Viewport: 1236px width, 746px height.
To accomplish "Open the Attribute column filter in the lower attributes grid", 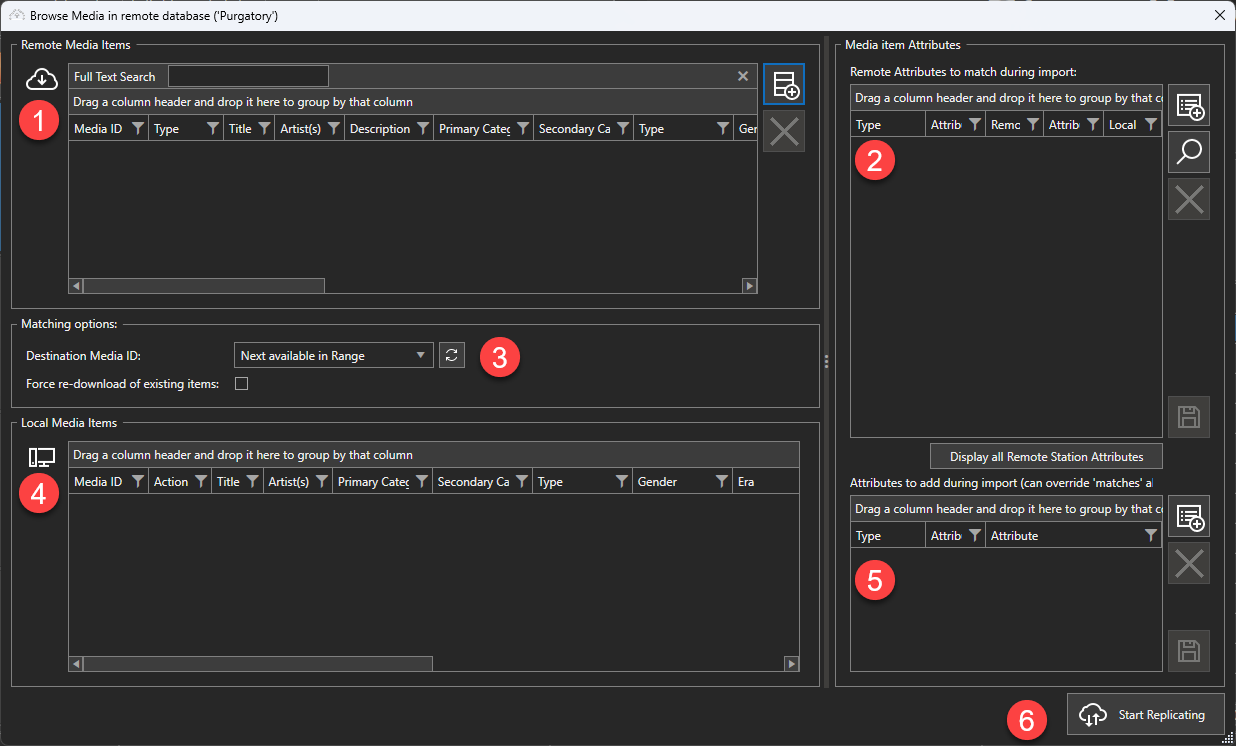I will coord(1151,535).
